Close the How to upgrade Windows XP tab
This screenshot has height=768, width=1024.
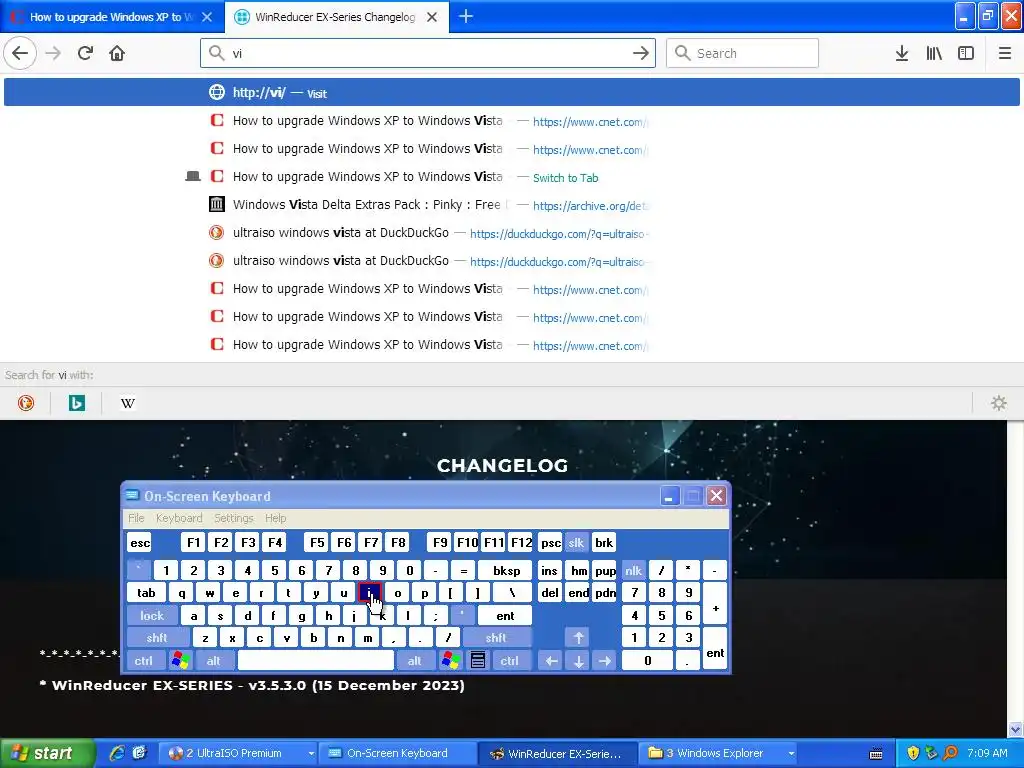(207, 17)
